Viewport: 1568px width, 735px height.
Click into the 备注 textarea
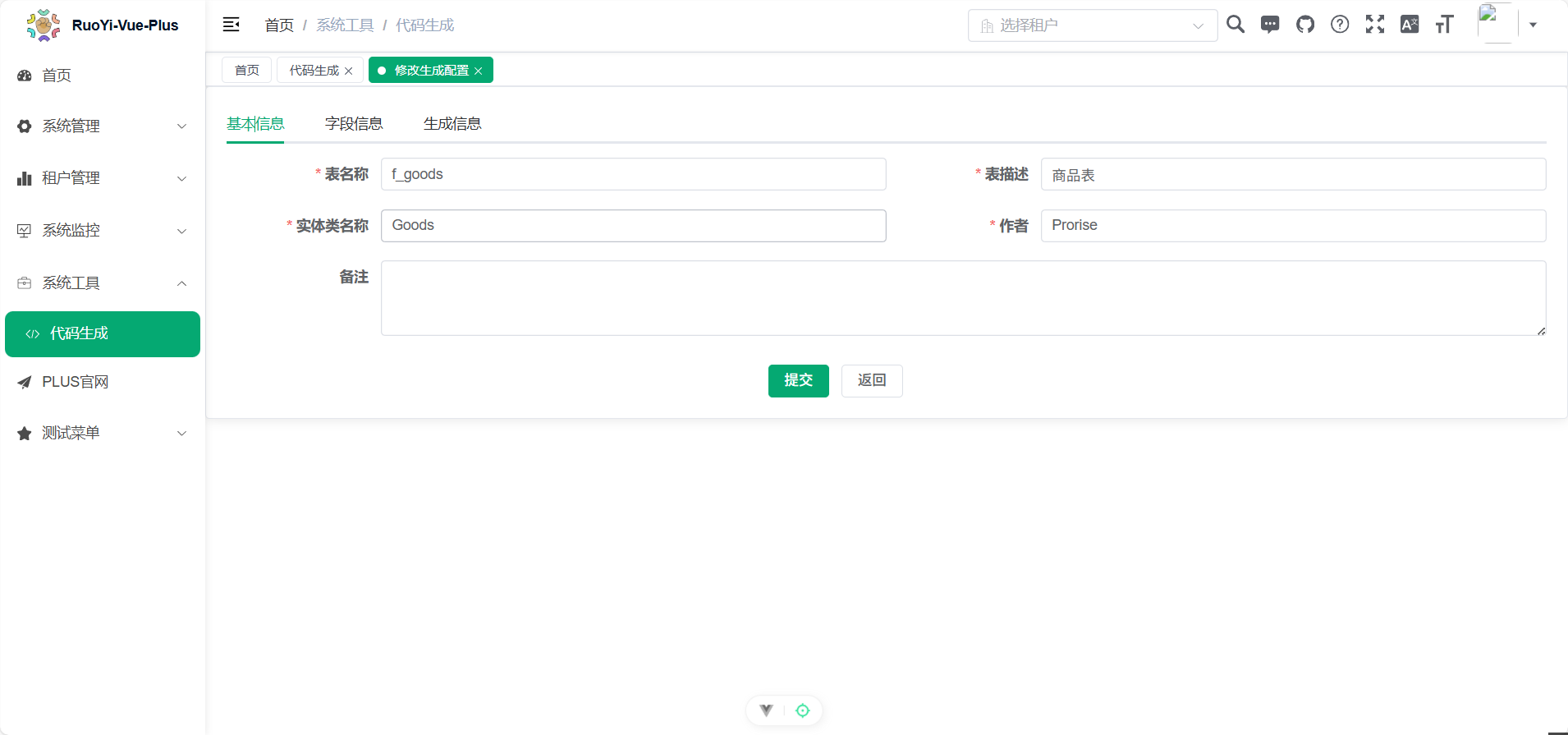tap(963, 298)
